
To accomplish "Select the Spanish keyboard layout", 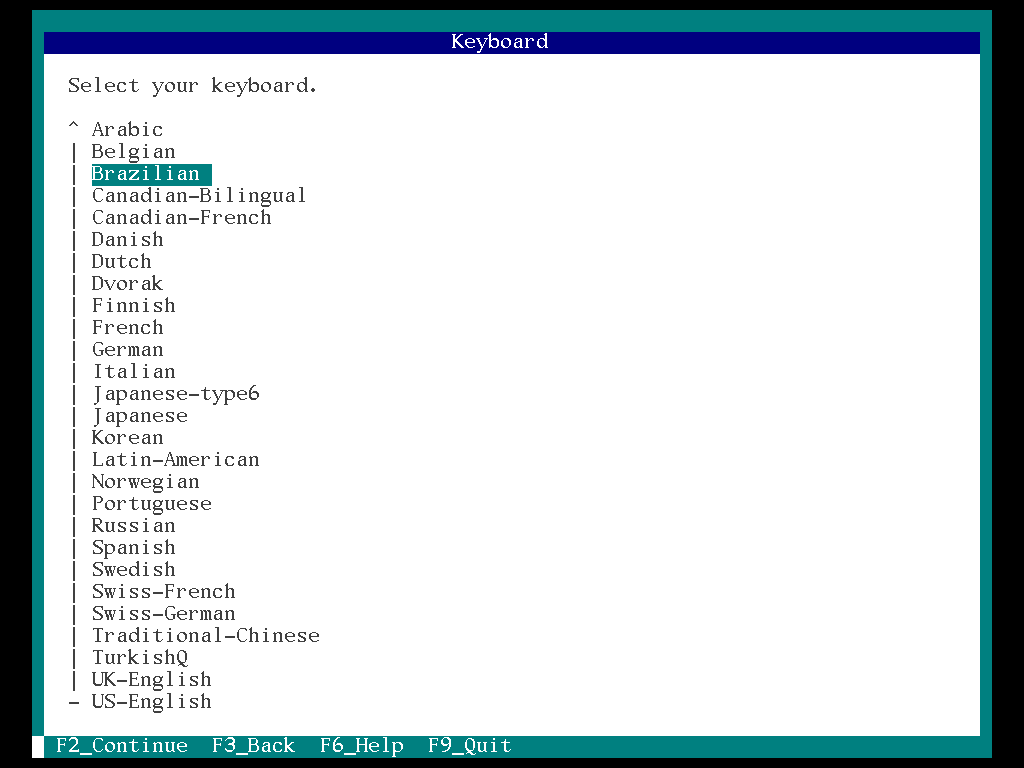I will (133, 548).
